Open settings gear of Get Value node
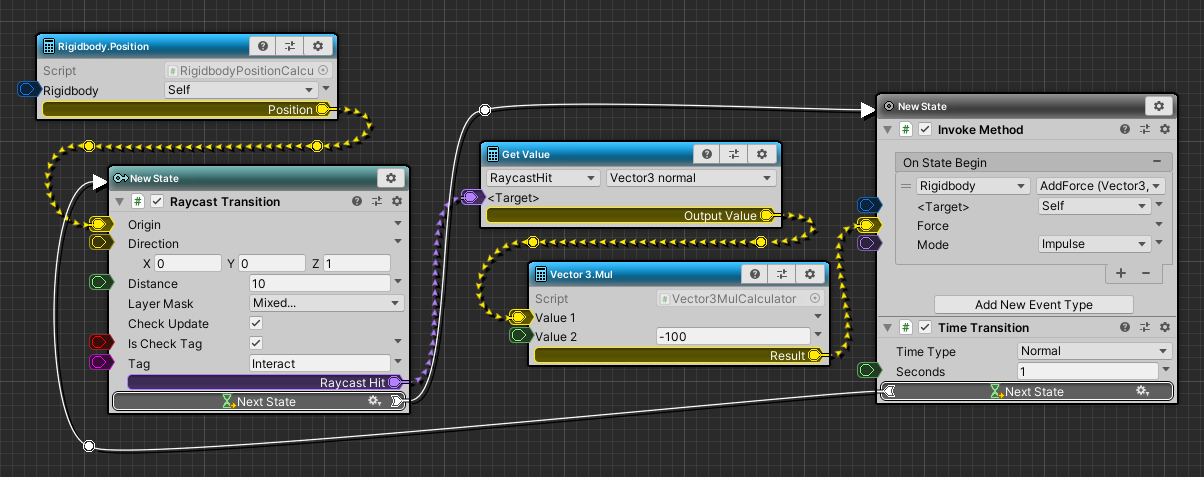This screenshot has height=477, width=1204. (762, 154)
